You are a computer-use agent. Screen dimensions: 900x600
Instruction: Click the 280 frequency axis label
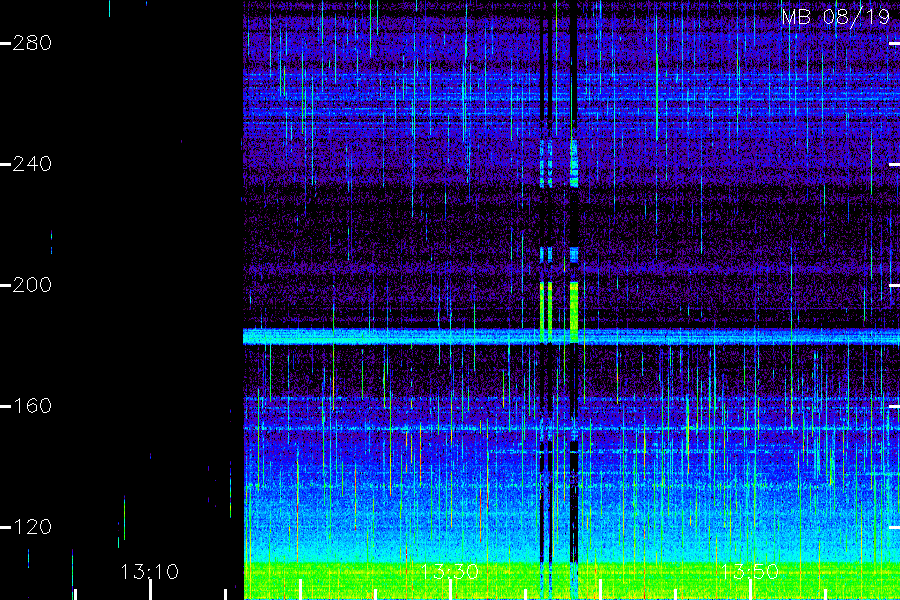click(x=32, y=43)
